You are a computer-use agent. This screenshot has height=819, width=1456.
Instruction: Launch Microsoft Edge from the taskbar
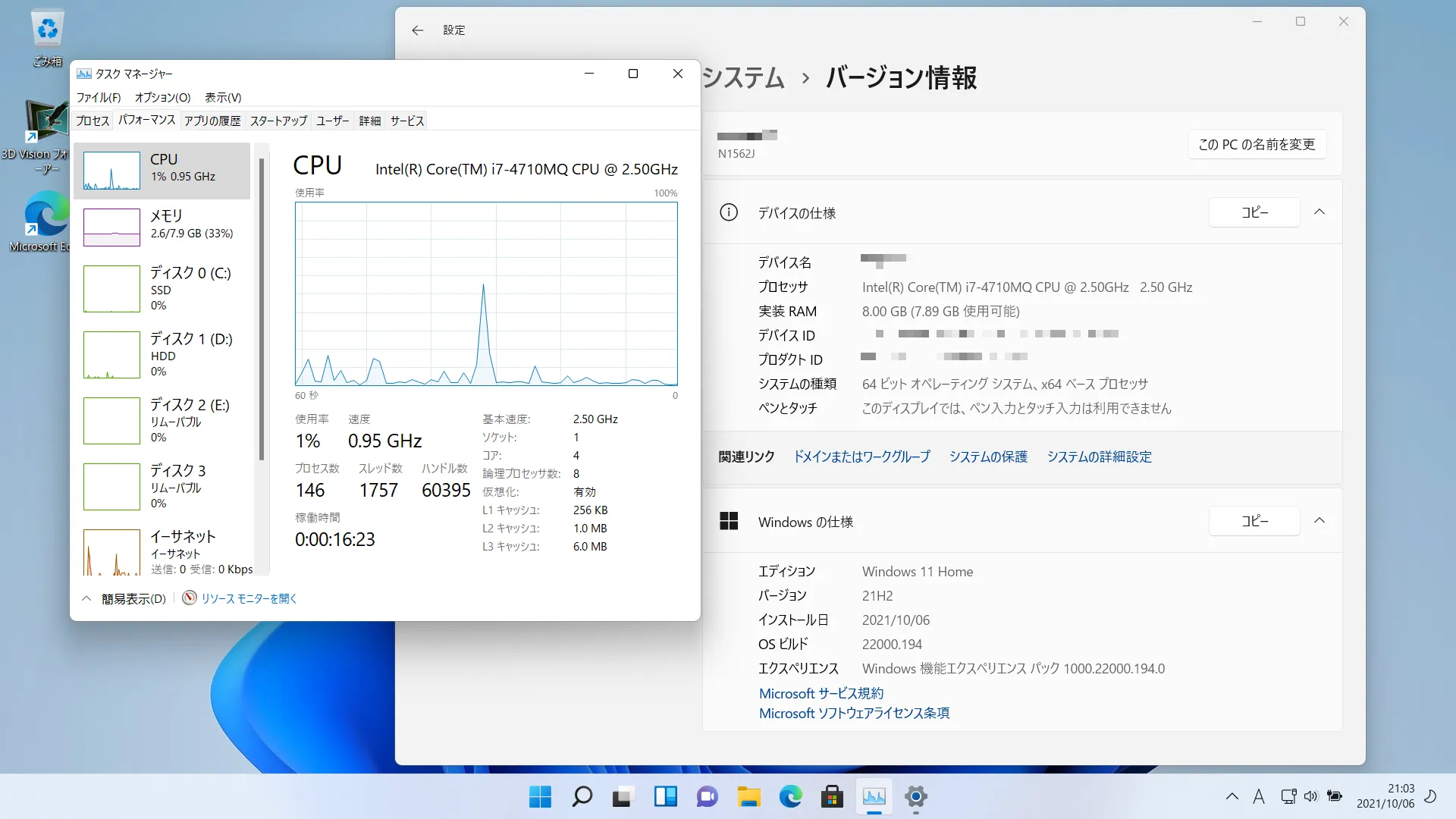790,796
